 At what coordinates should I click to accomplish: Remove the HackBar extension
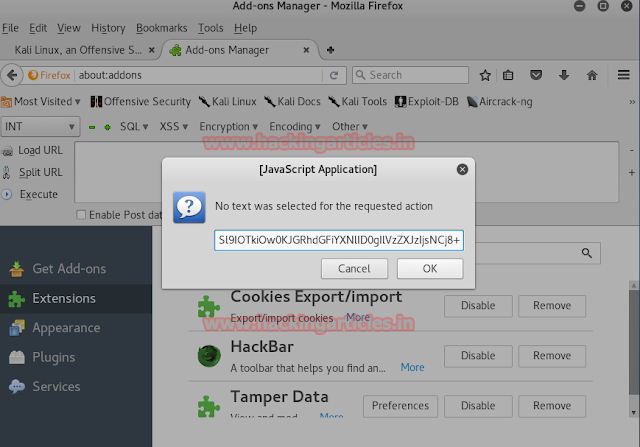coord(552,356)
